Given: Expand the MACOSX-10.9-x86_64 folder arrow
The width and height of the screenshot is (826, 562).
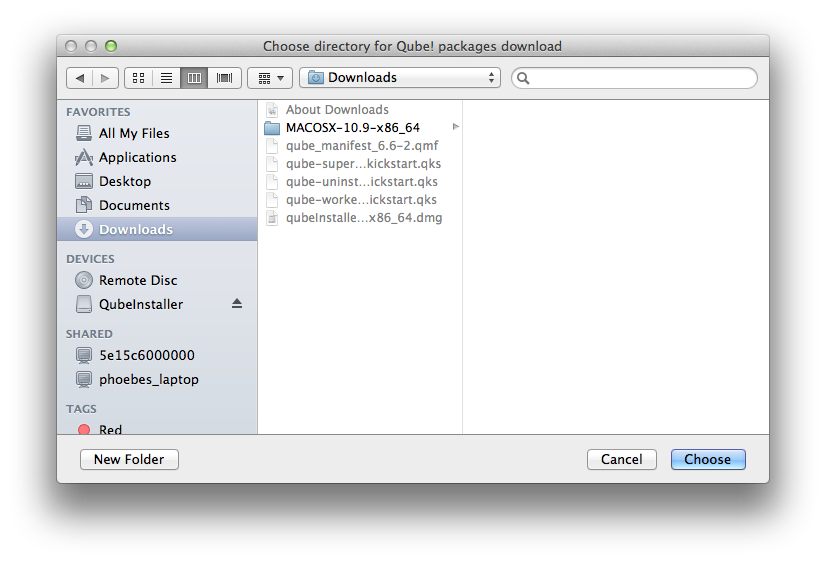Looking at the screenshot, I should (456, 127).
